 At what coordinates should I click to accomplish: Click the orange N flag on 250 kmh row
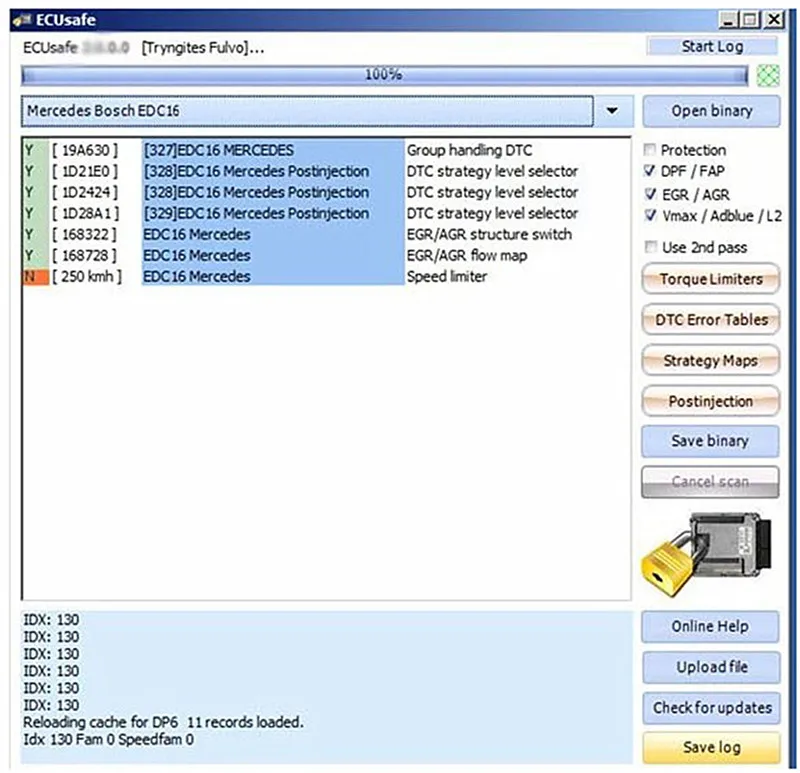coord(36,276)
